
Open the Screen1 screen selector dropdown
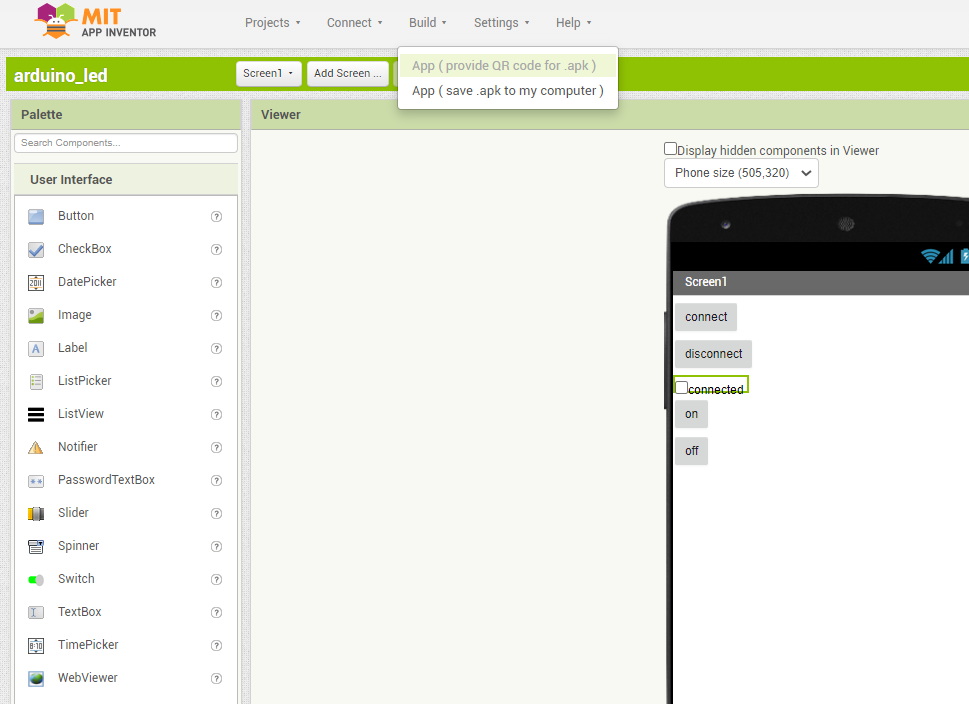coord(268,74)
